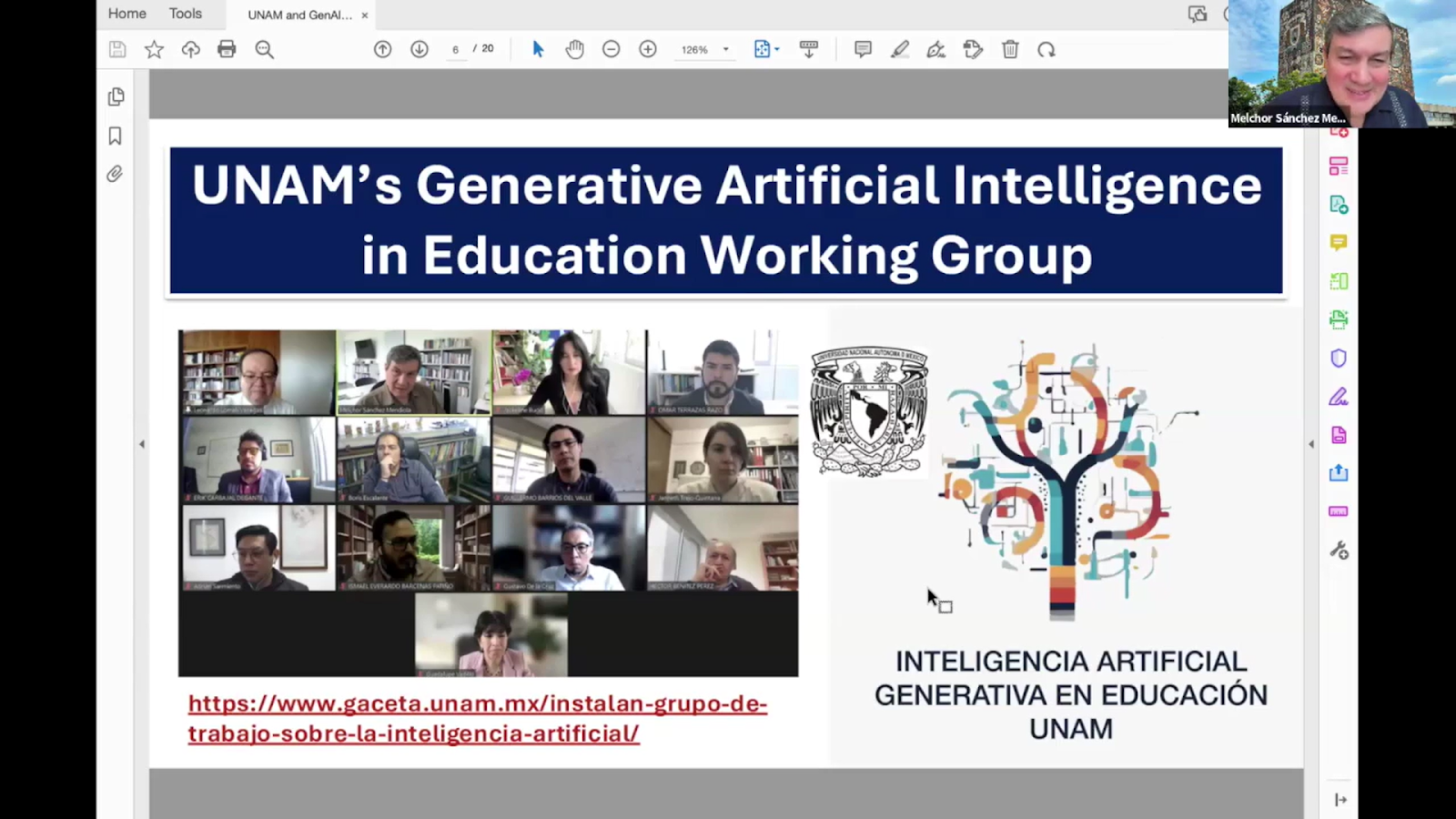Click the page number field showing 6

(455, 49)
